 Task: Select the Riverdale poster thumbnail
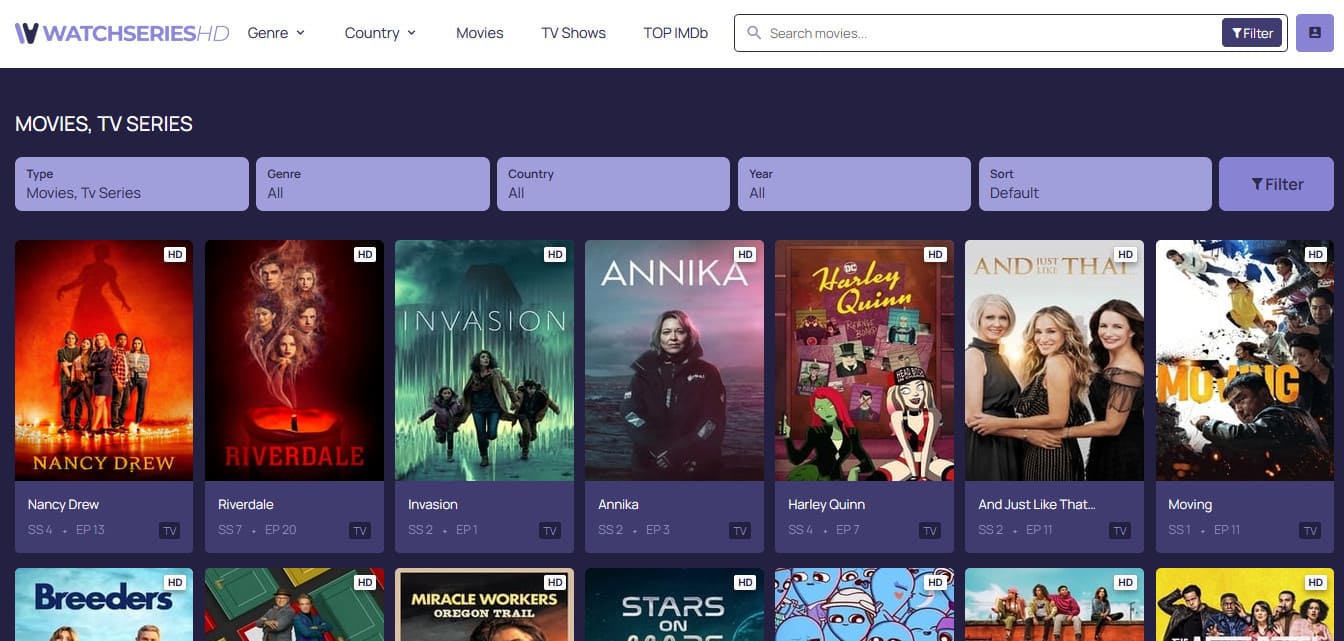(294, 360)
